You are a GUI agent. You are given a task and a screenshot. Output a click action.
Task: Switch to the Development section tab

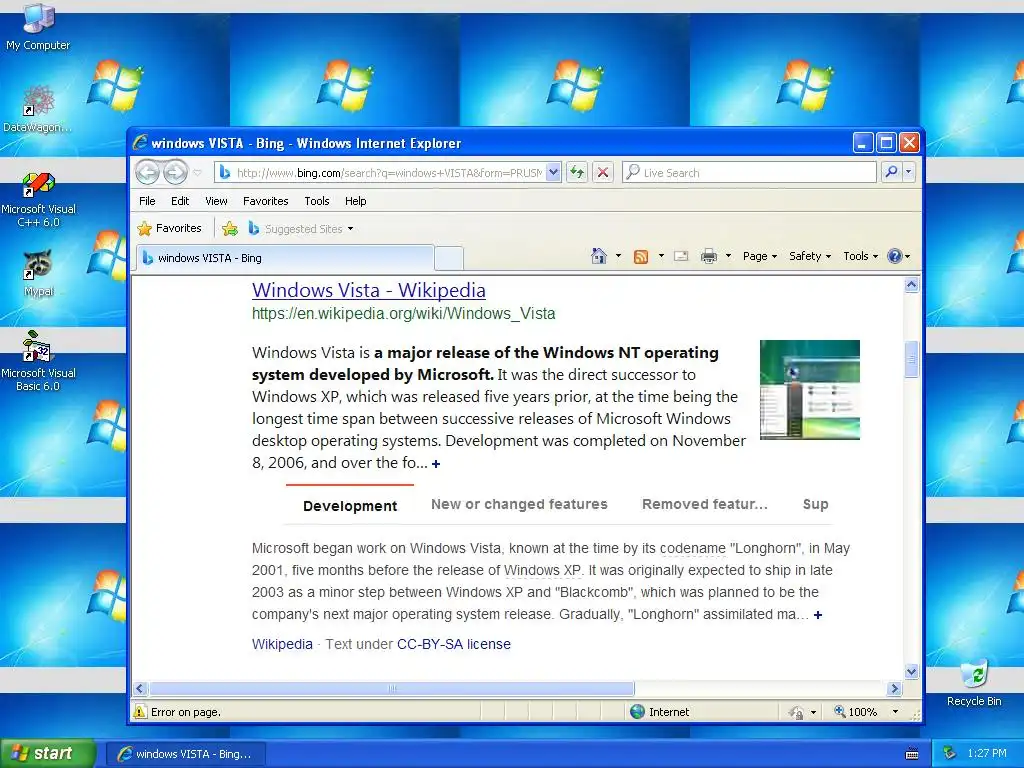pos(350,505)
